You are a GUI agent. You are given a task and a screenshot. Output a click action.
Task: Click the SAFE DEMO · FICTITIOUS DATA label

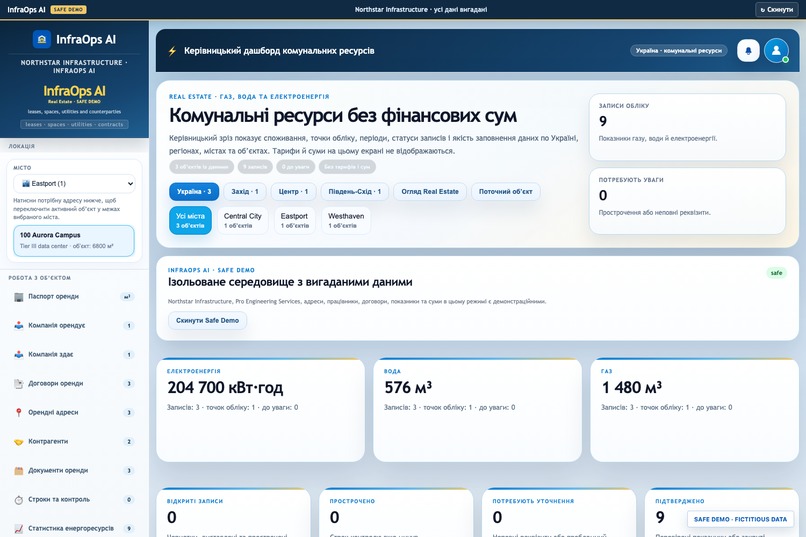tap(740, 519)
